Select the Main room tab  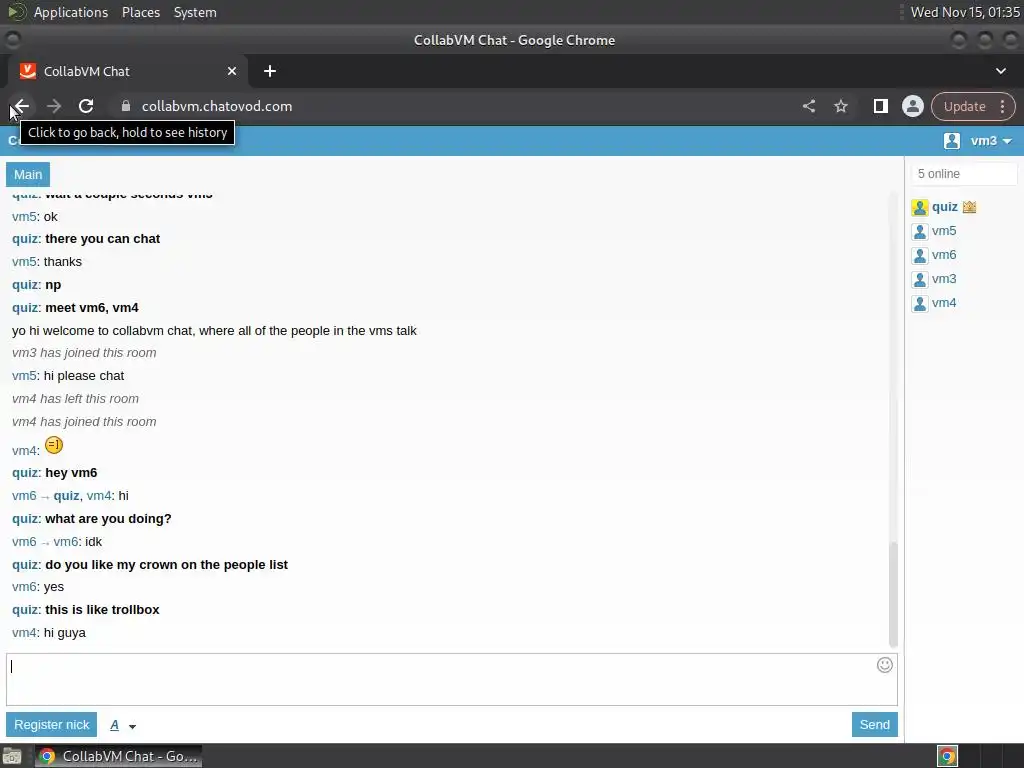click(28, 174)
